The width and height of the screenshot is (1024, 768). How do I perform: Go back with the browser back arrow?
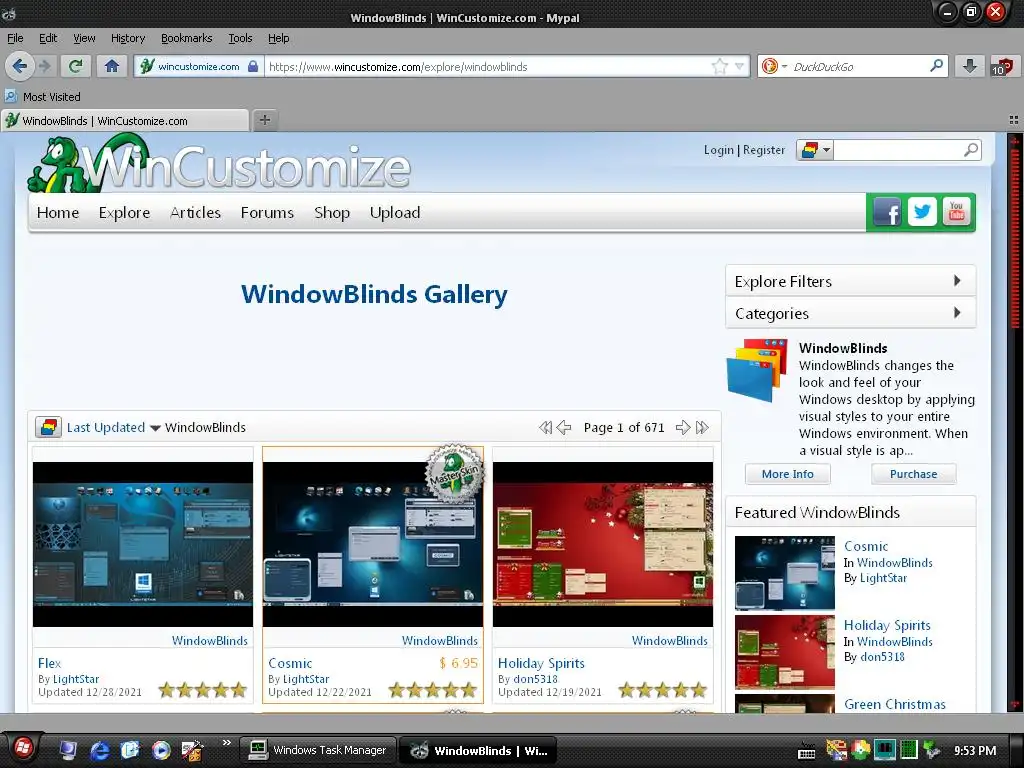[x=20, y=66]
